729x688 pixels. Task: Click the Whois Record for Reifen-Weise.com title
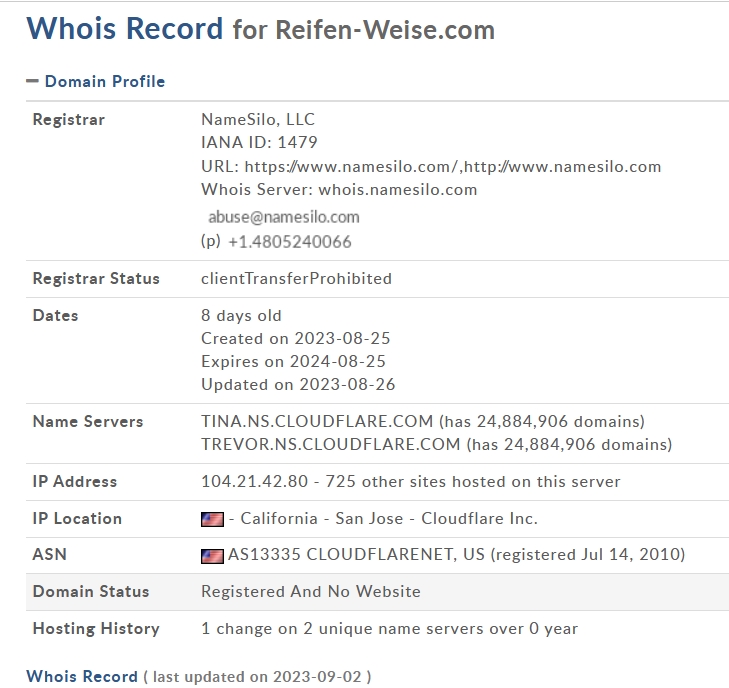pos(260,29)
